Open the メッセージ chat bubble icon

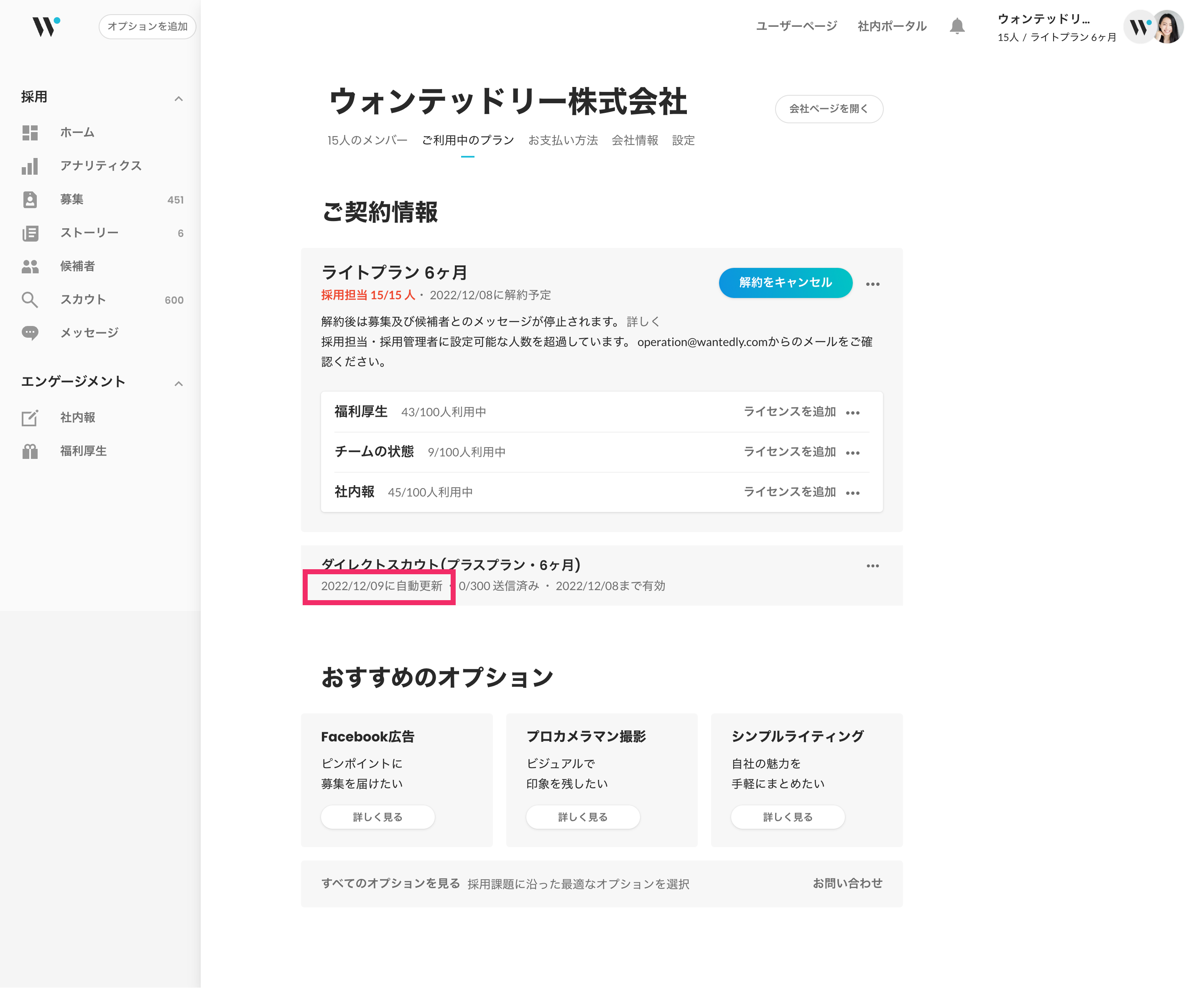[30, 333]
